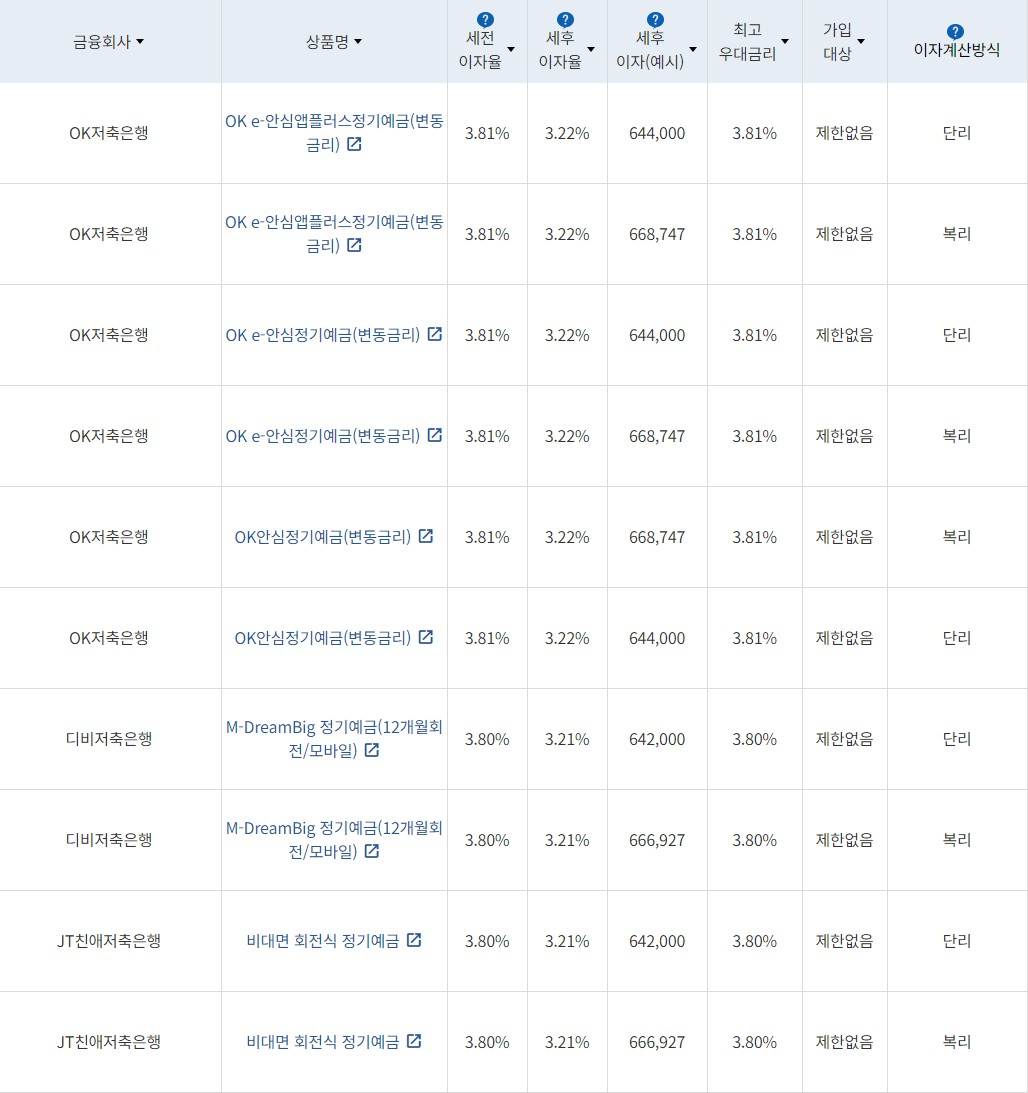
Task: Click the help icon beside 세전 이자율 header
Action: 484,17
